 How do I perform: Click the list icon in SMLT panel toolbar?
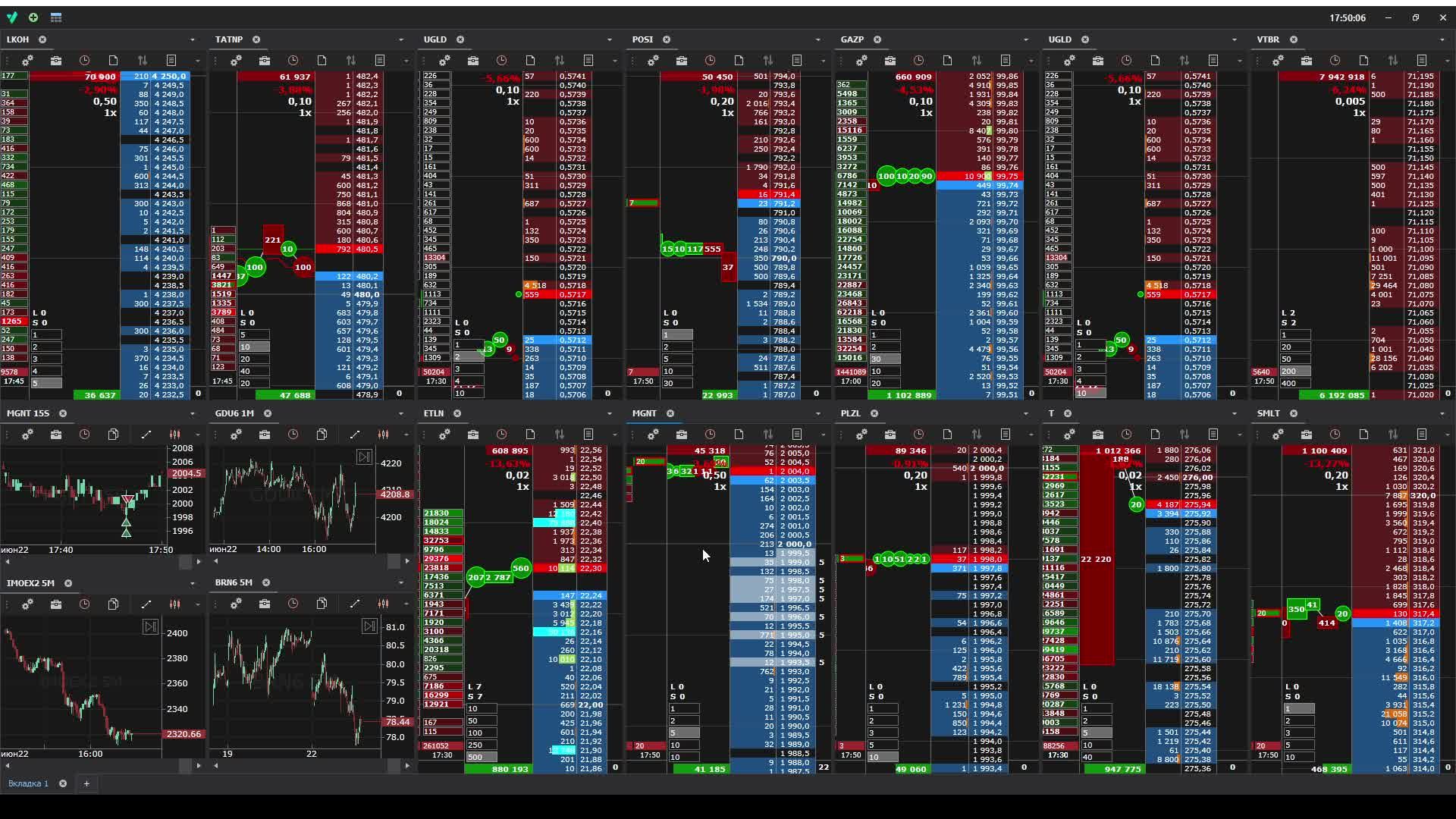1422,435
